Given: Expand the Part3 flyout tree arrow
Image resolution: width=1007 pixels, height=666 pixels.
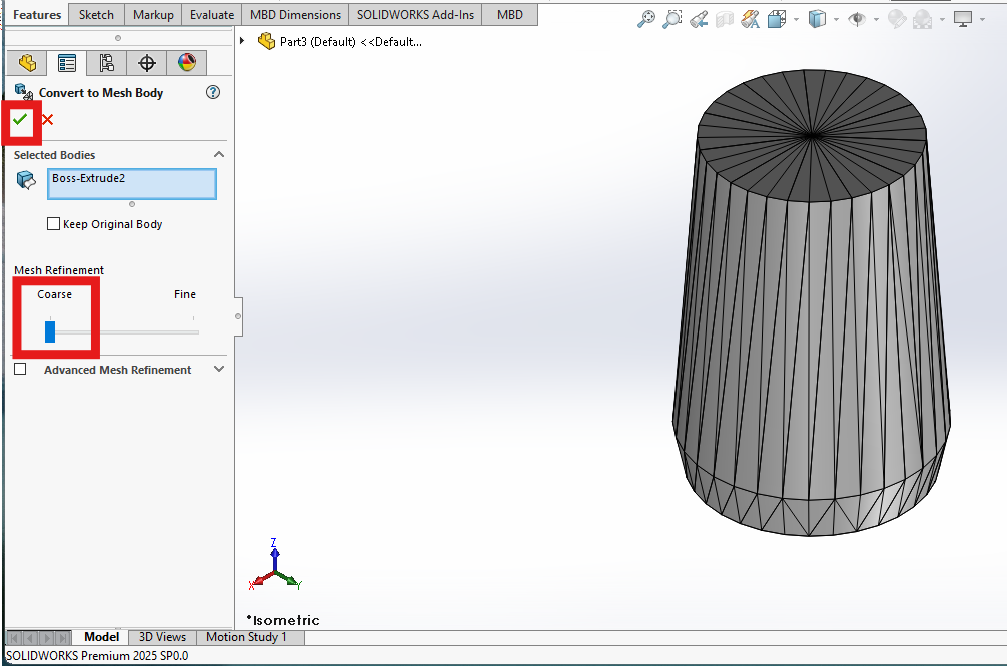Looking at the screenshot, I should pyautogui.click(x=242, y=41).
